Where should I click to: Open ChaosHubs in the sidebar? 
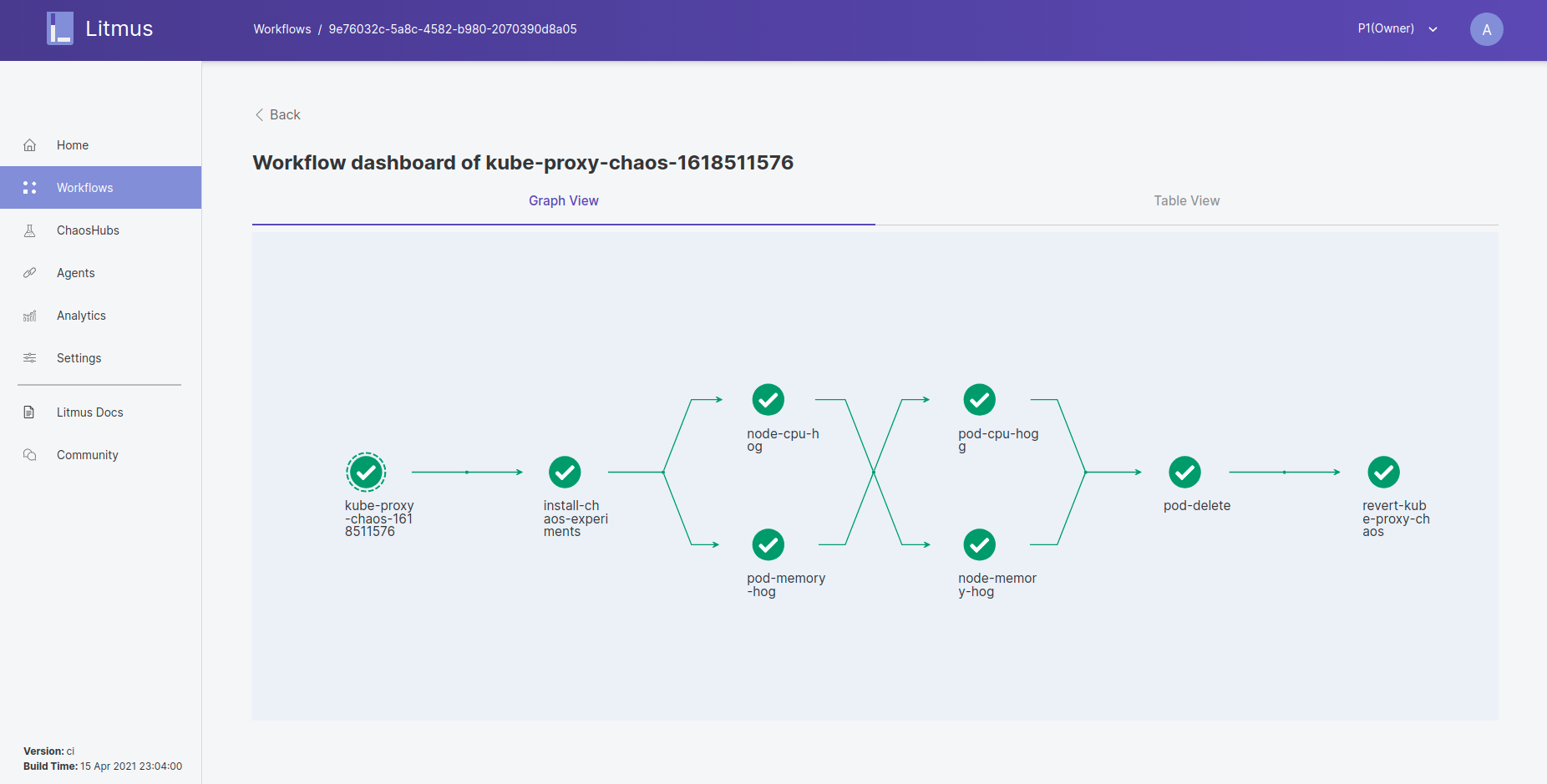tap(100, 230)
